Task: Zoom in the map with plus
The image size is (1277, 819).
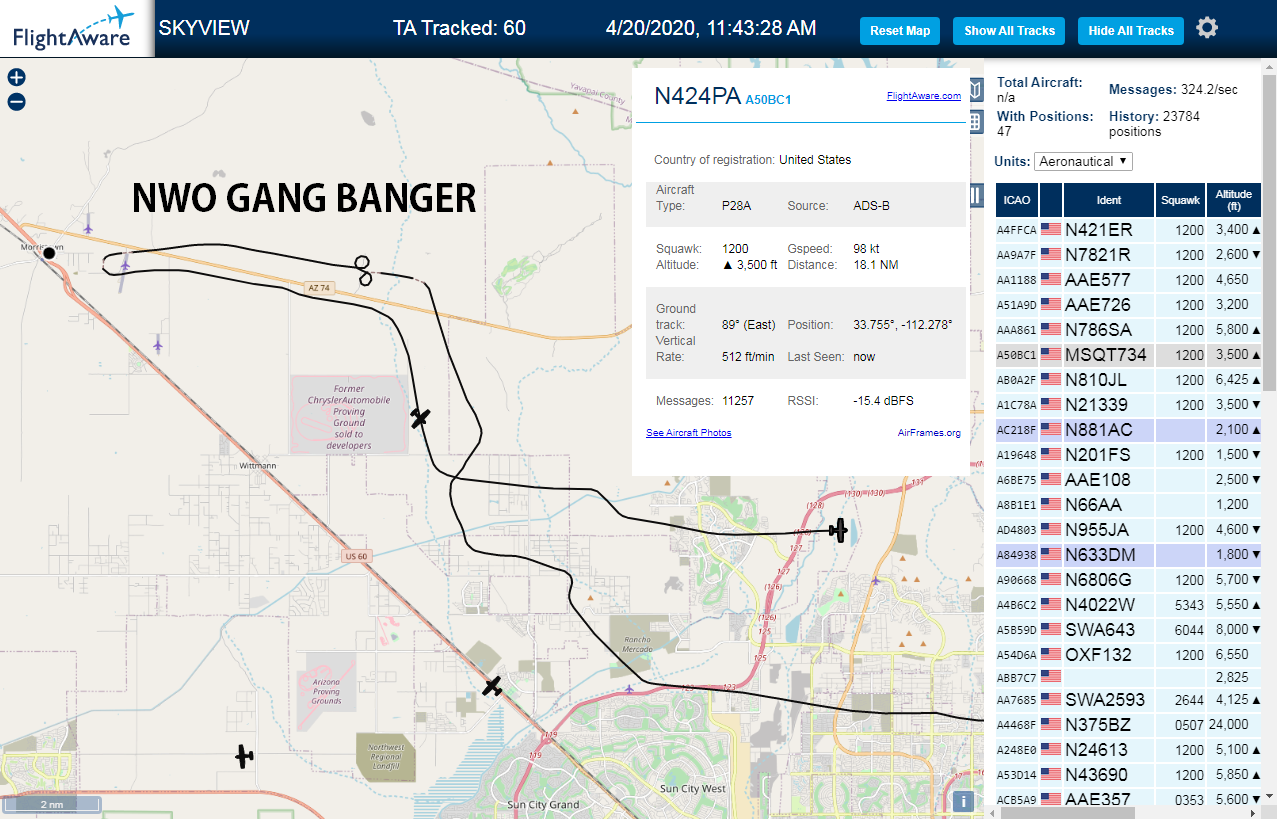Action: pos(16,77)
